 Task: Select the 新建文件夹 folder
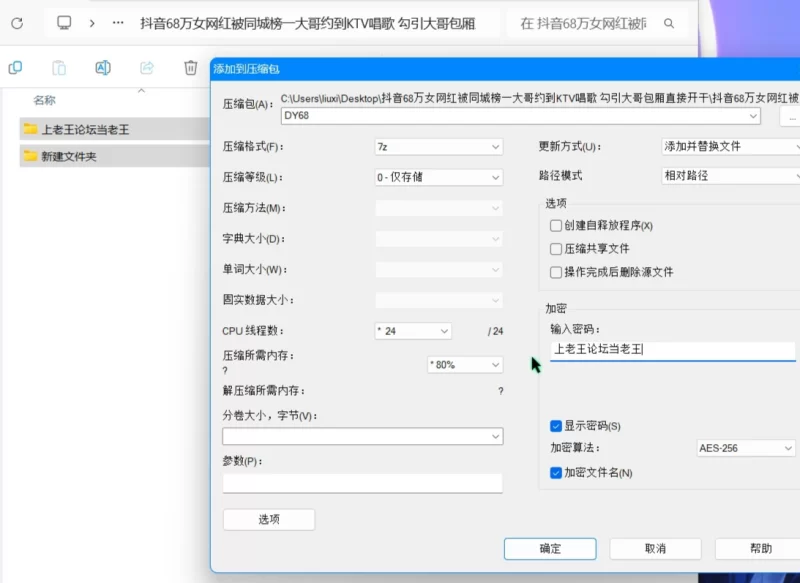coord(115,156)
